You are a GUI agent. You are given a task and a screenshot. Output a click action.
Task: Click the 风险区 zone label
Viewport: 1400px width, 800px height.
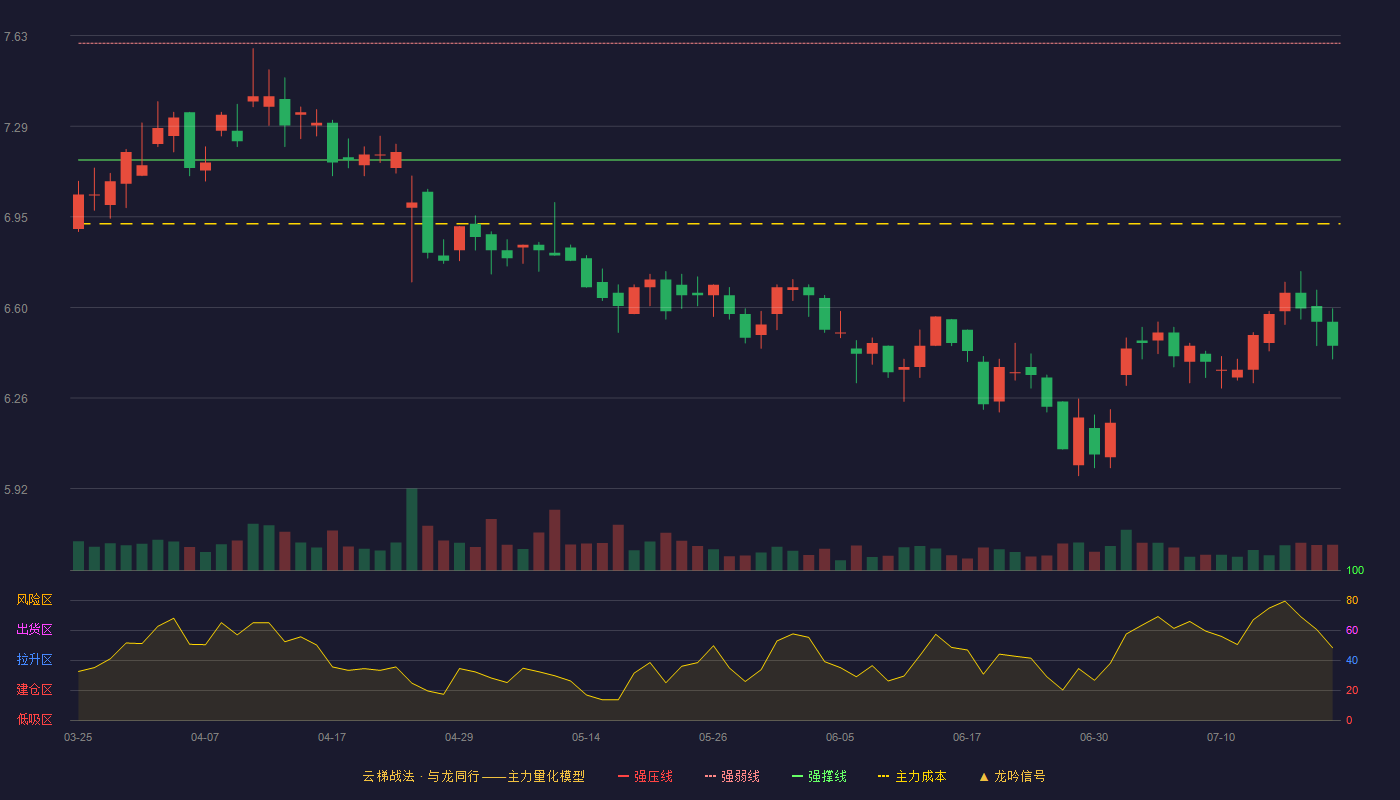tap(34, 600)
